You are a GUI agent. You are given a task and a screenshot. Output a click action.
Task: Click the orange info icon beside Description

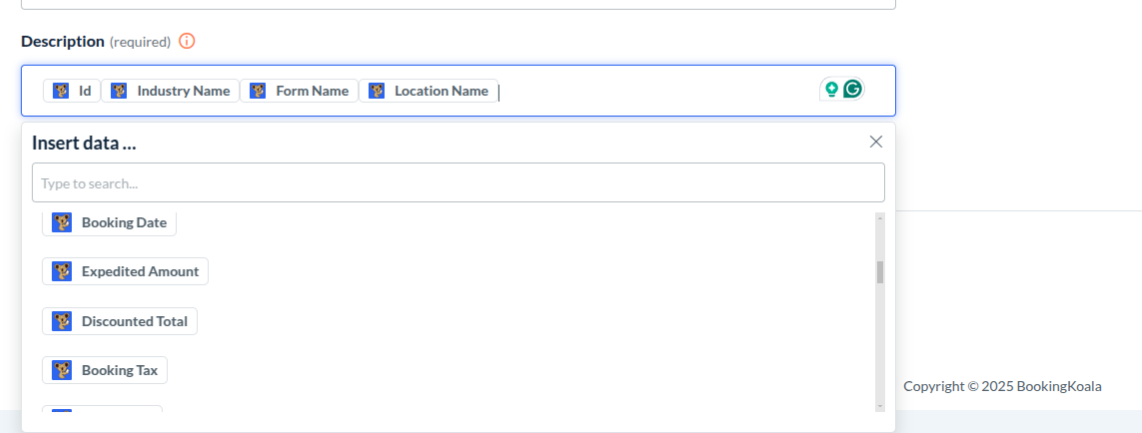(187, 41)
